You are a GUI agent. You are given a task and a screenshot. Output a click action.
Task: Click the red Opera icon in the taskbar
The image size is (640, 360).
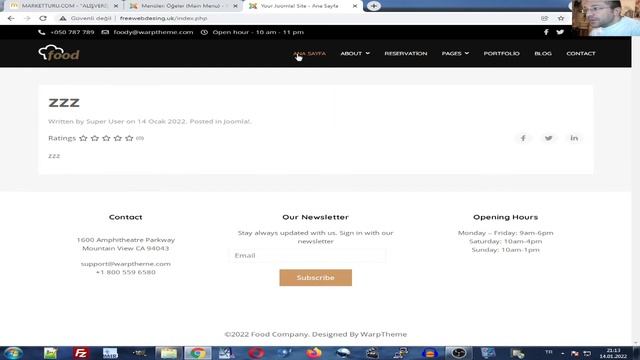[256, 353]
